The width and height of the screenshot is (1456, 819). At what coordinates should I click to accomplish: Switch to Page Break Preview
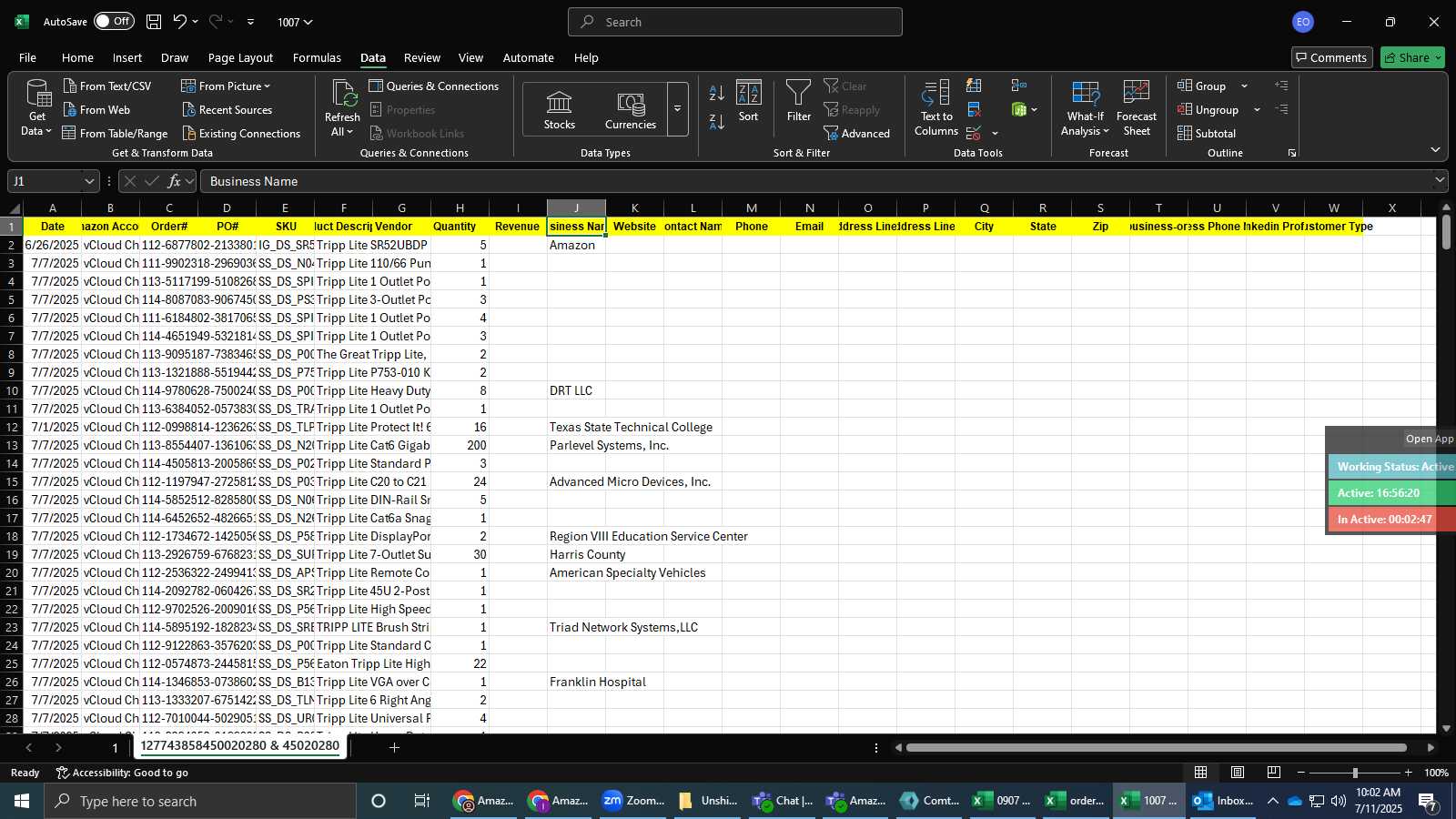1274,773
